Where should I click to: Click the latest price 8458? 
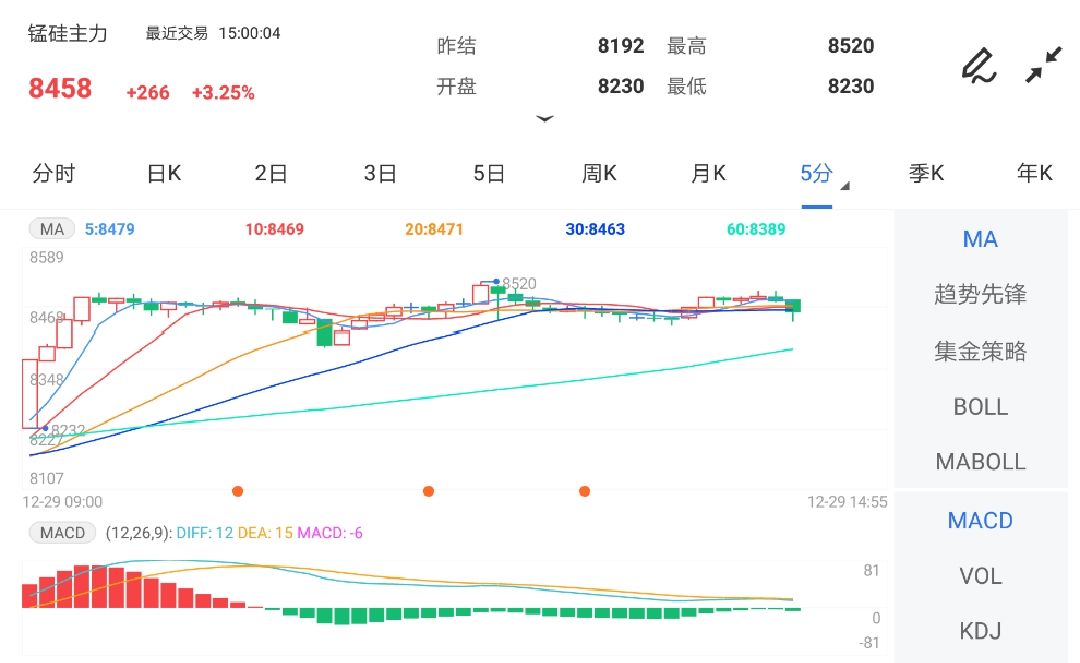(60, 88)
